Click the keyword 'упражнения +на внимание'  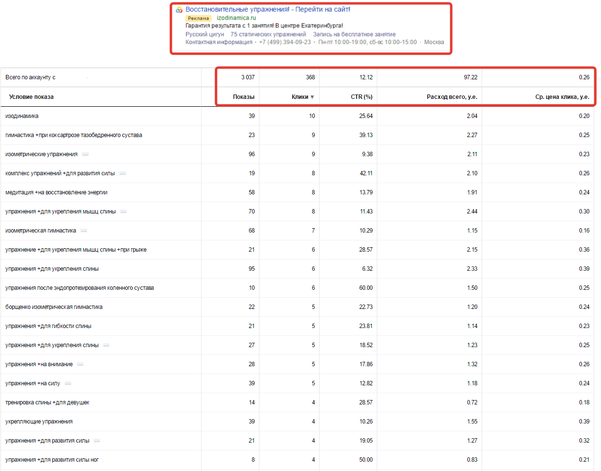[39, 364]
